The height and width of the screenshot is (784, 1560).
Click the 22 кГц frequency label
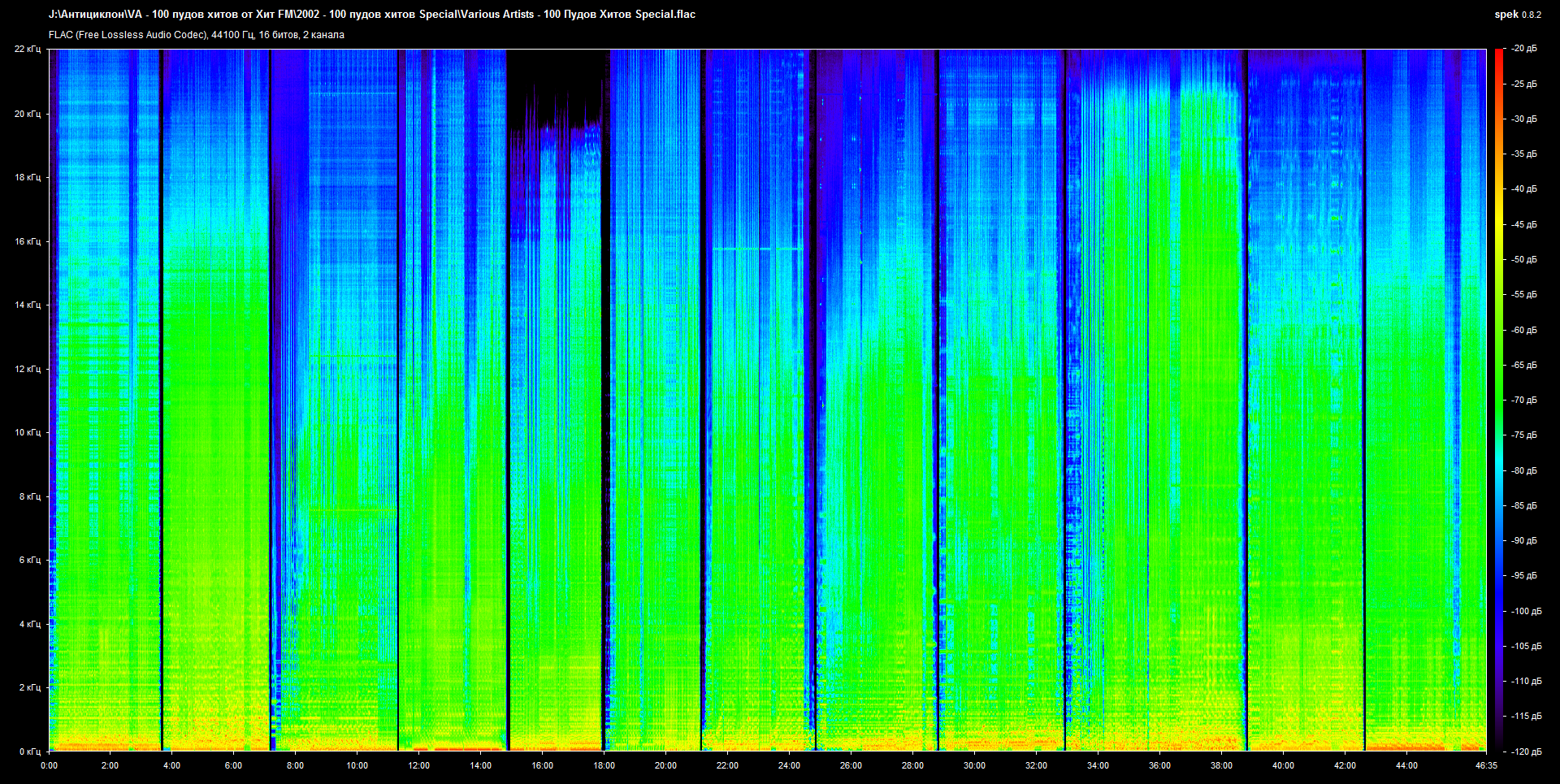tap(27, 50)
